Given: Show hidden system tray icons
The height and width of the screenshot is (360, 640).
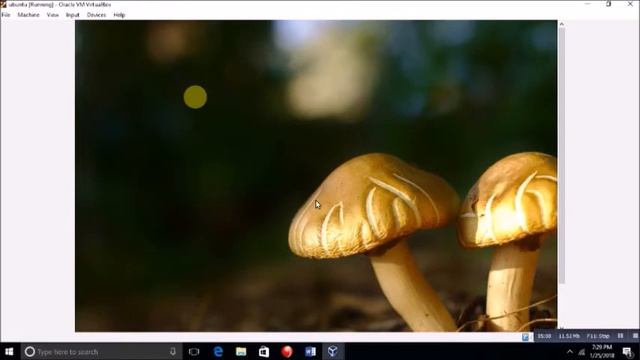Looking at the screenshot, I should pyautogui.click(x=570, y=351).
